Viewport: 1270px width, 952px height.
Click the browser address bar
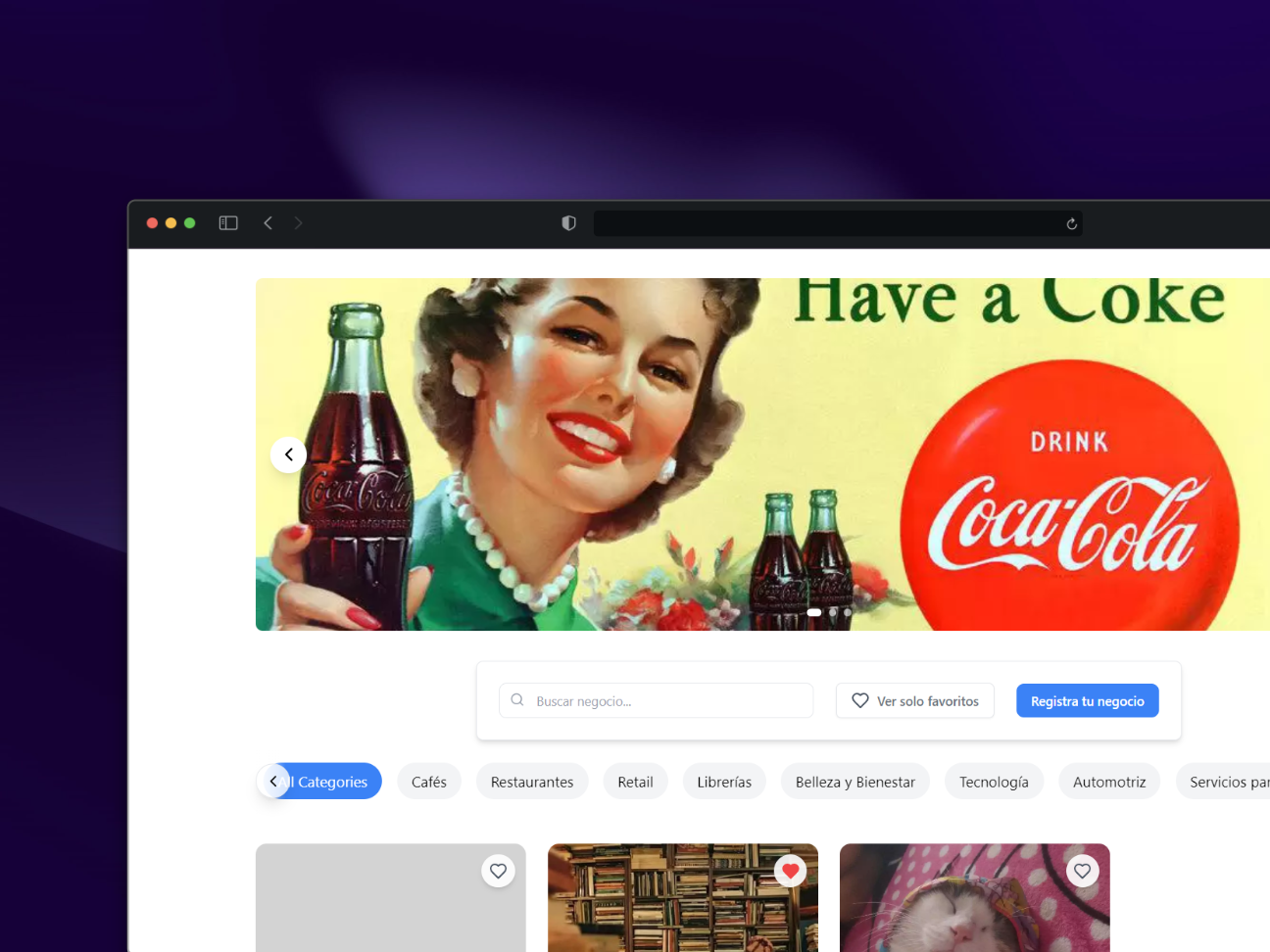838,223
